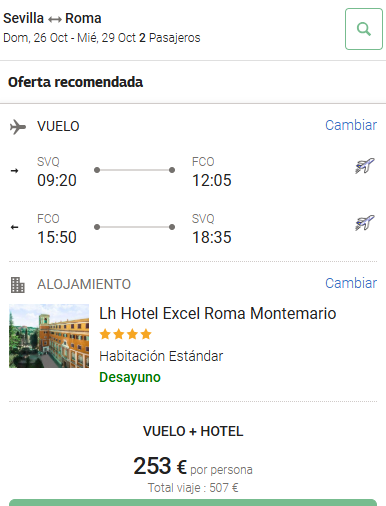The height and width of the screenshot is (506, 386).
Task: Select the 09:20 SVQ departure time
Action: pos(57,180)
